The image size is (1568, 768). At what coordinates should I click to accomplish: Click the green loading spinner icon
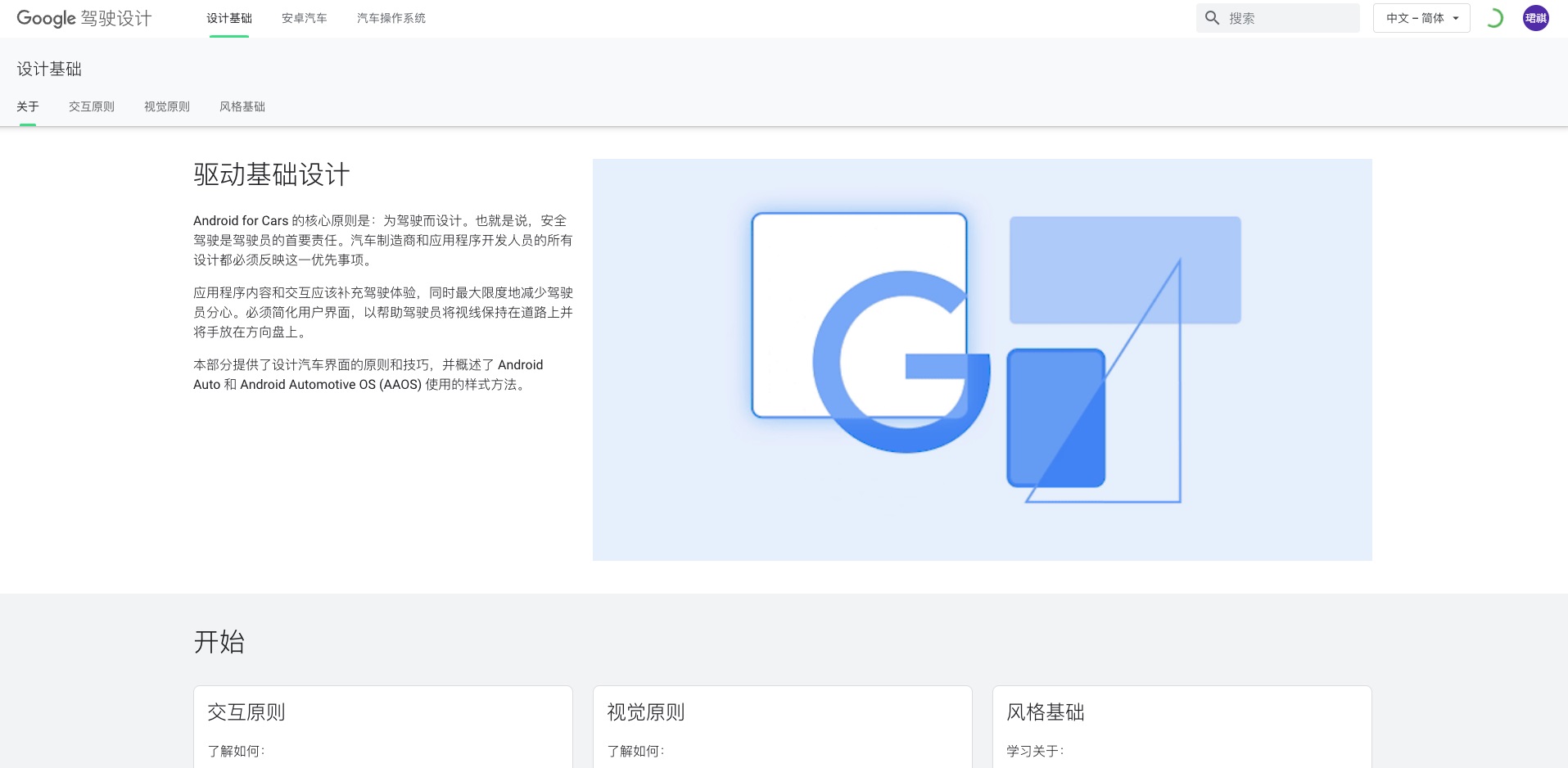click(x=1494, y=18)
